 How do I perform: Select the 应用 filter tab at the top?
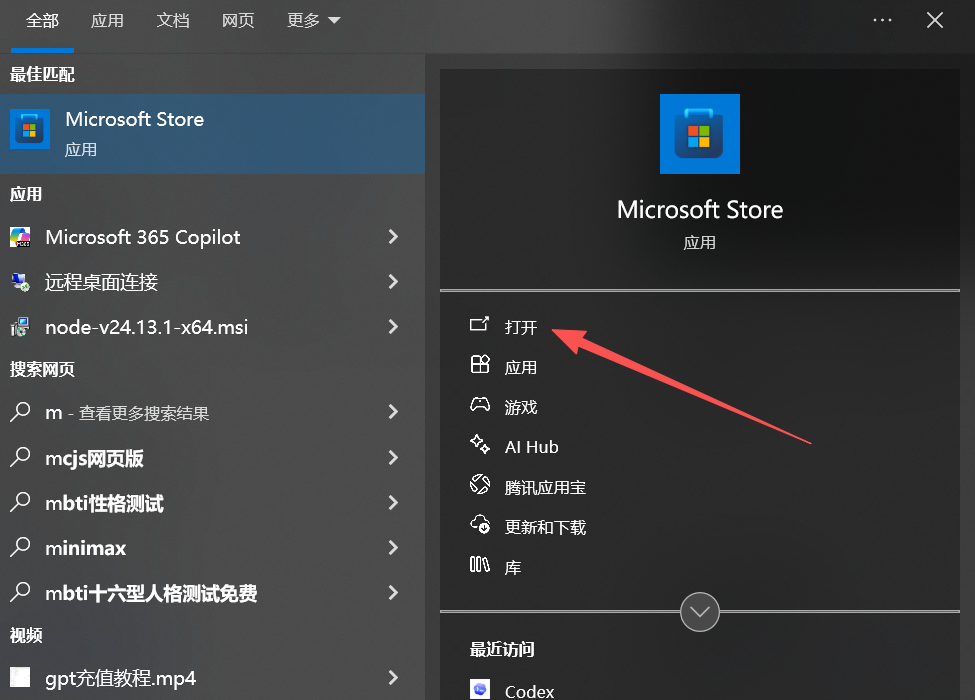pyautogui.click(x=107, y=21)
